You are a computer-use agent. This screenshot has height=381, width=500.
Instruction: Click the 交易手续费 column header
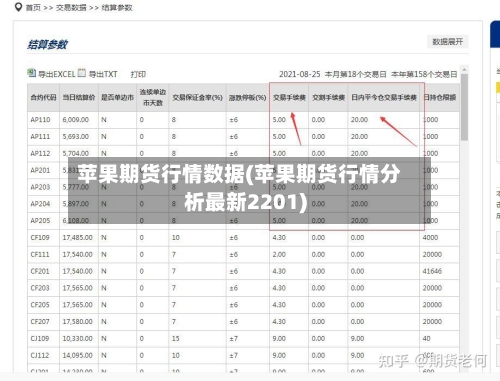click(289, 97)
